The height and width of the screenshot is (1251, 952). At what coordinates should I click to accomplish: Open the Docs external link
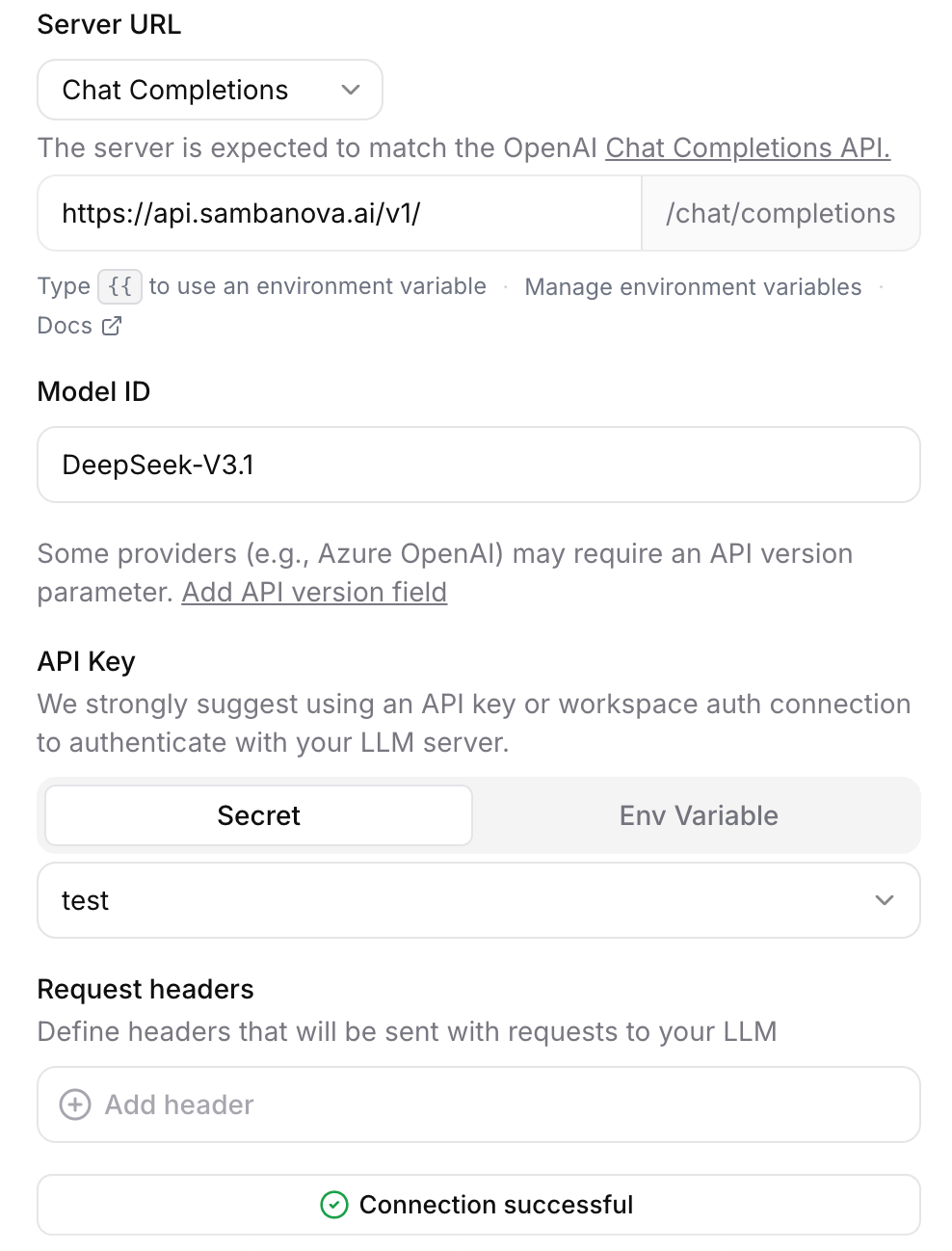(x=79, y=326)
